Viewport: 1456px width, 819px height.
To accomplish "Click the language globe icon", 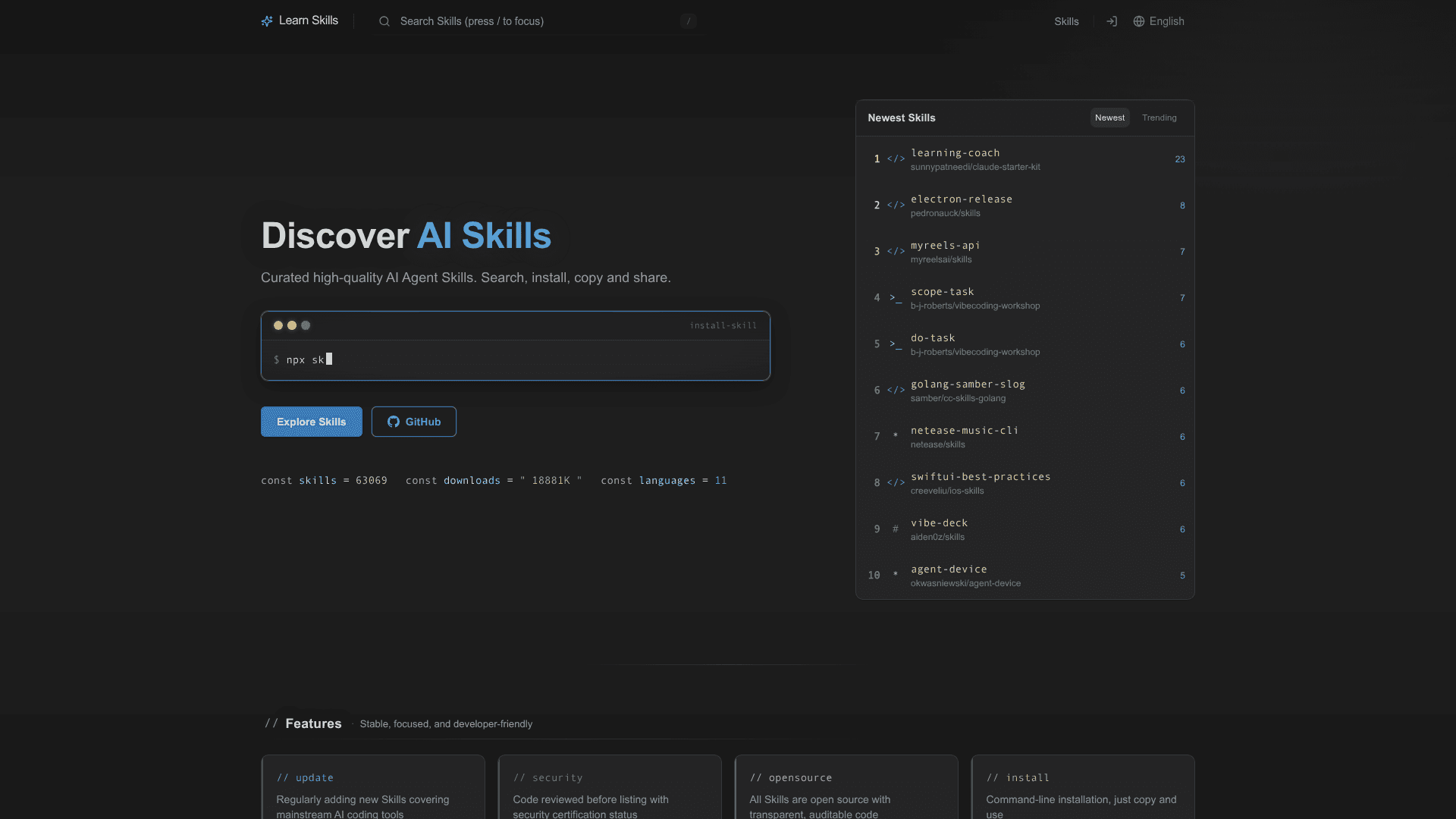I will click(x=1137, y=21).
